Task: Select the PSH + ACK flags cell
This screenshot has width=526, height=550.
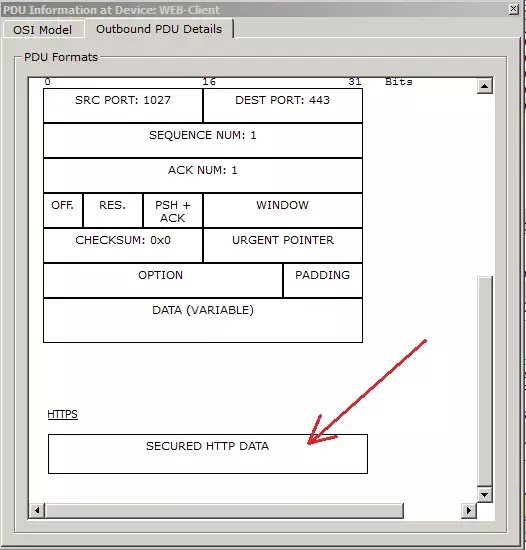Action: coord(173,210)
